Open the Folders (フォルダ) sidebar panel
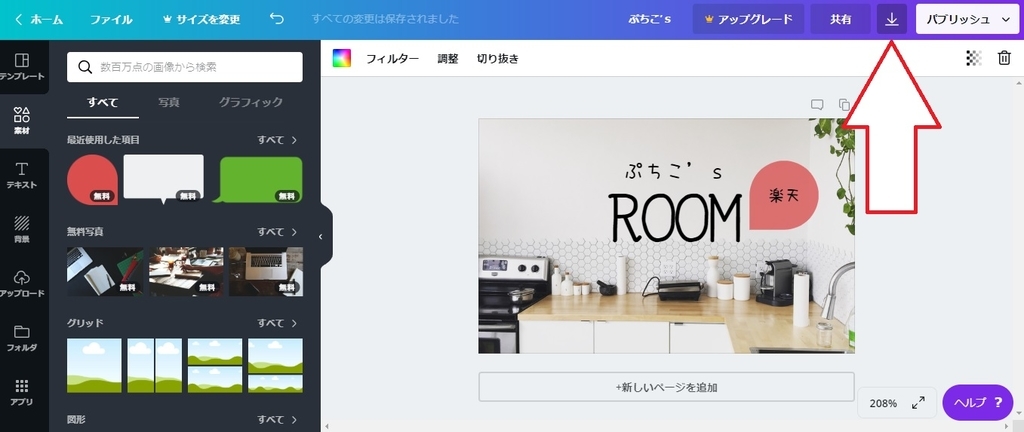 coord(22,338)
